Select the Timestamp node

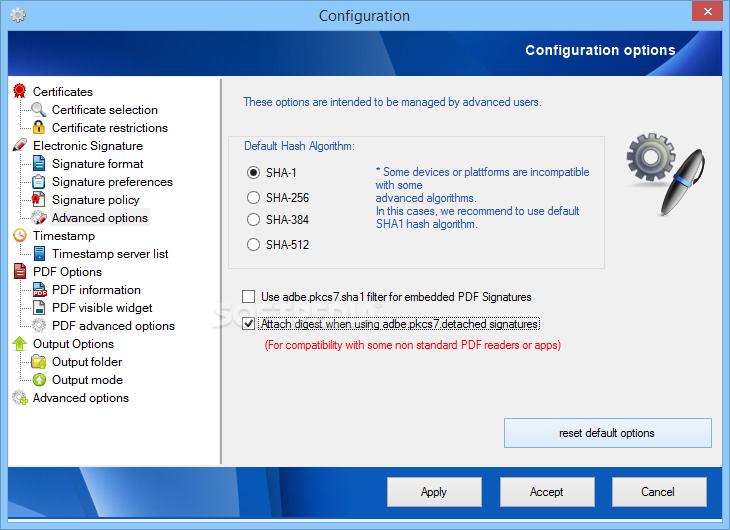64,236
